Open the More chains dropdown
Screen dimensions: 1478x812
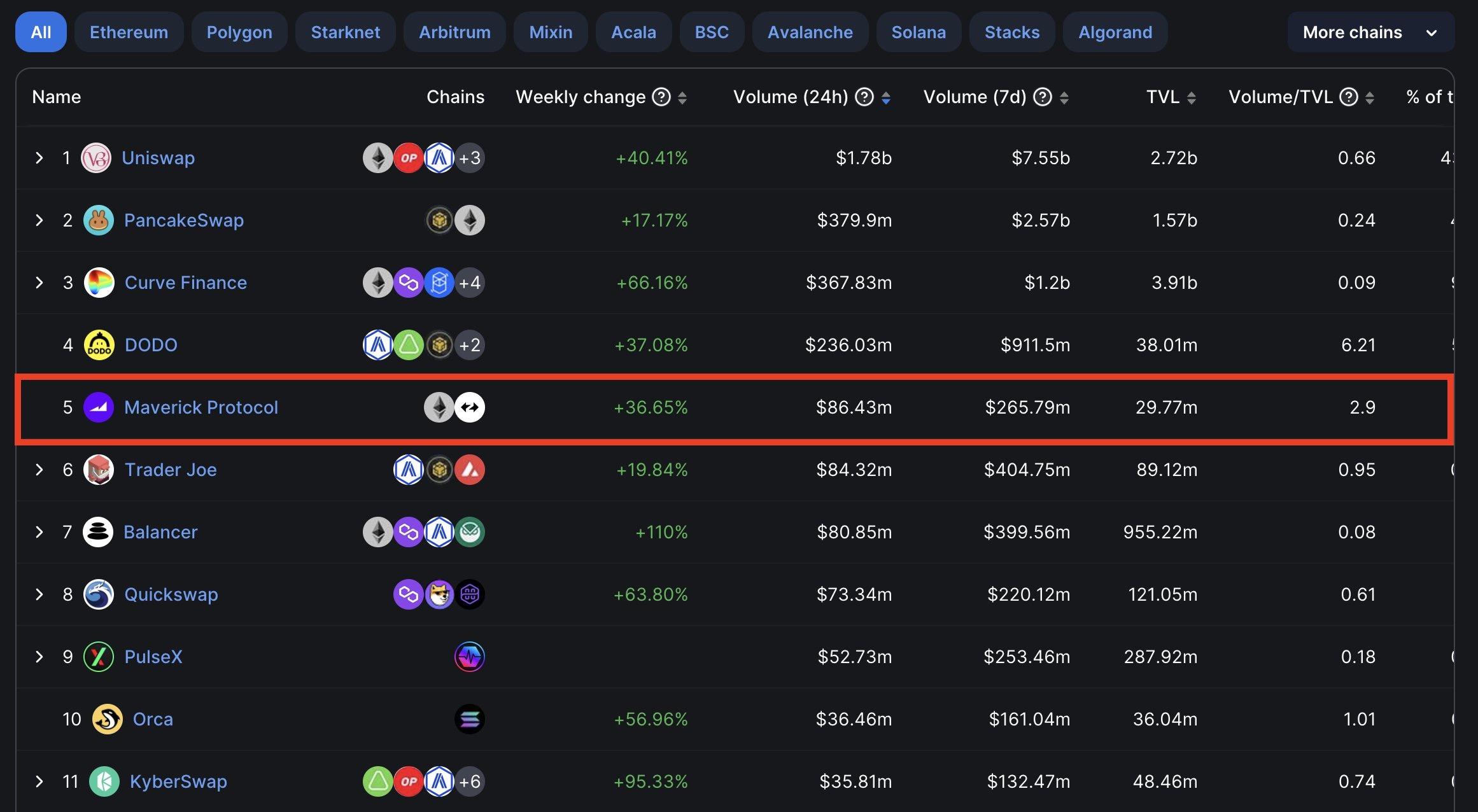1370,32
